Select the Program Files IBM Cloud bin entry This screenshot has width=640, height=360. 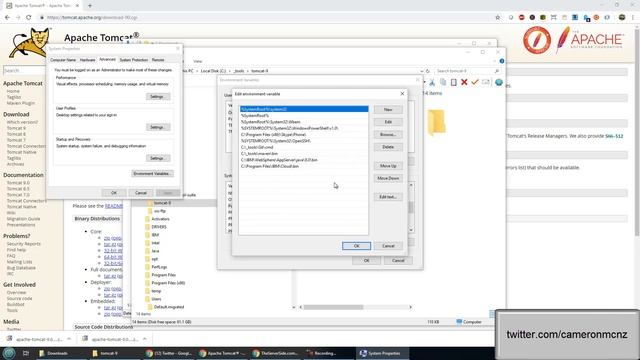click(304, 166)
